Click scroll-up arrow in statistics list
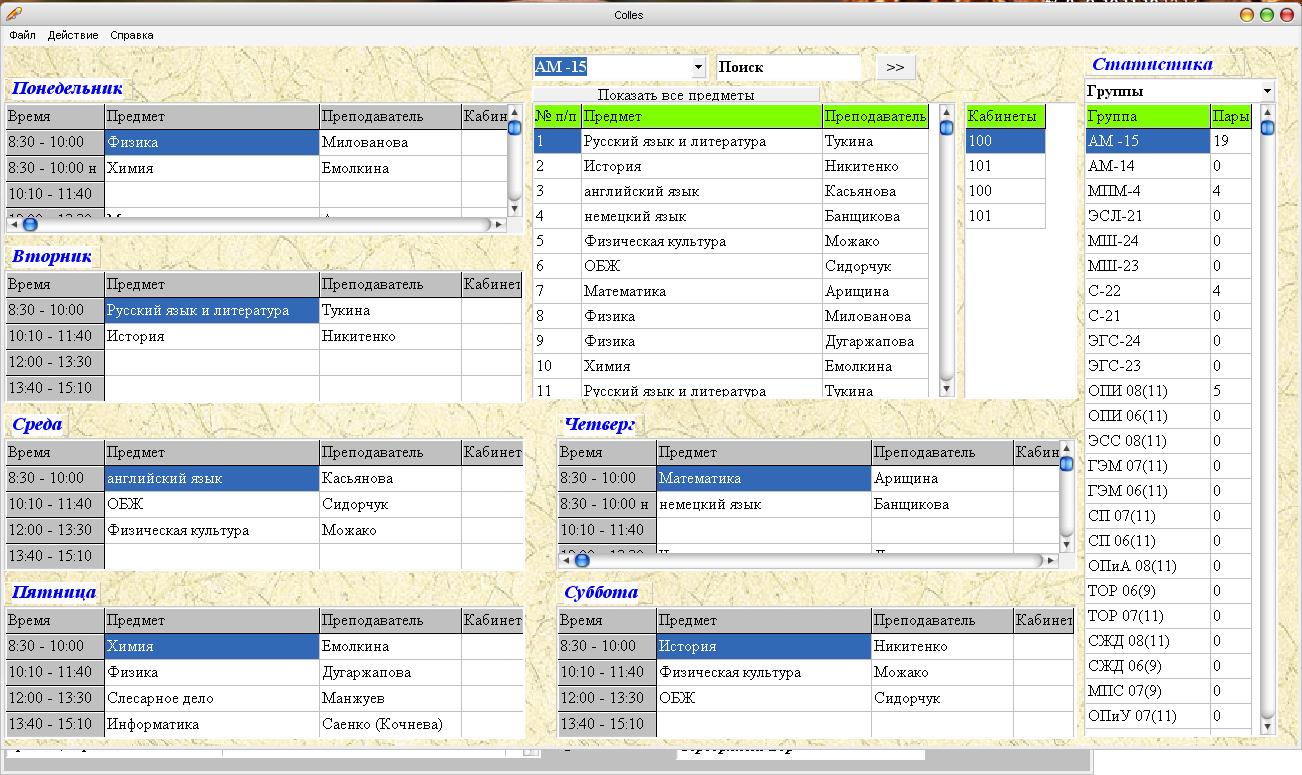1302x775 pixels. click(1267, 111)
